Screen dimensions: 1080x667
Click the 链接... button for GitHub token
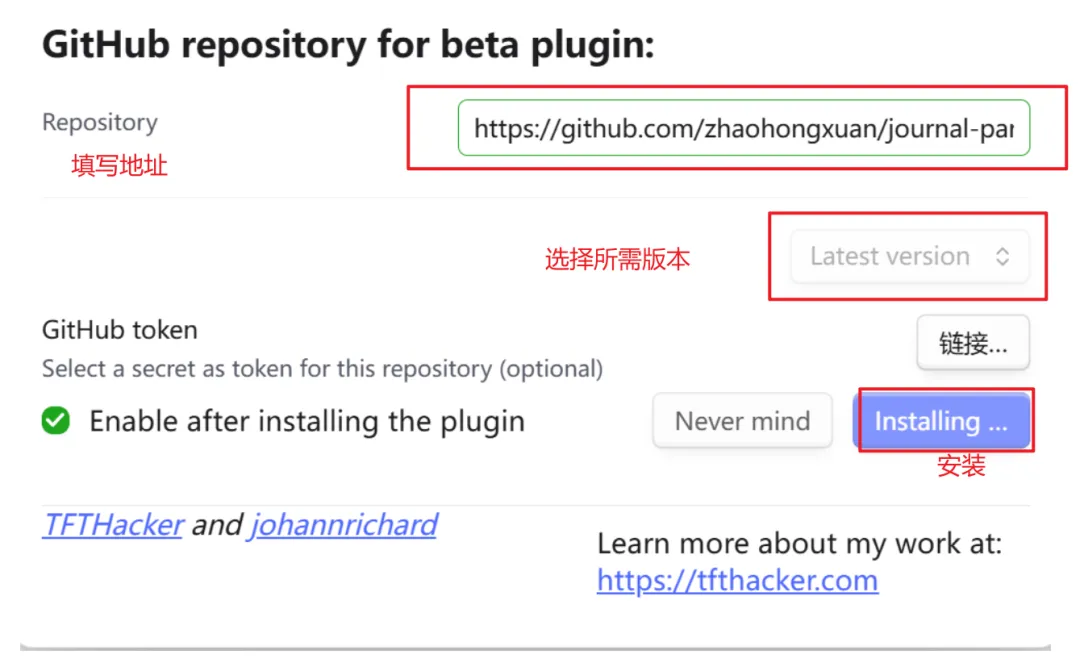point(973,342)
